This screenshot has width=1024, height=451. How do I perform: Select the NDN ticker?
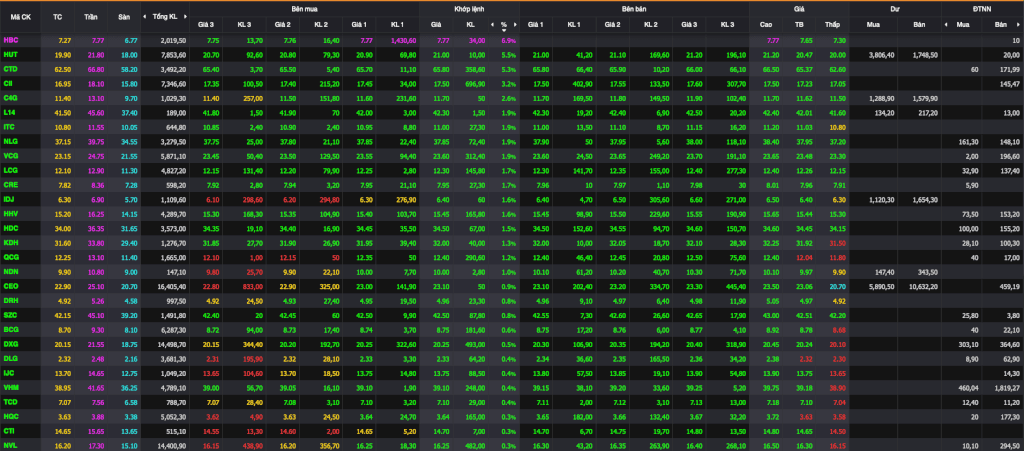coord(10,271)
